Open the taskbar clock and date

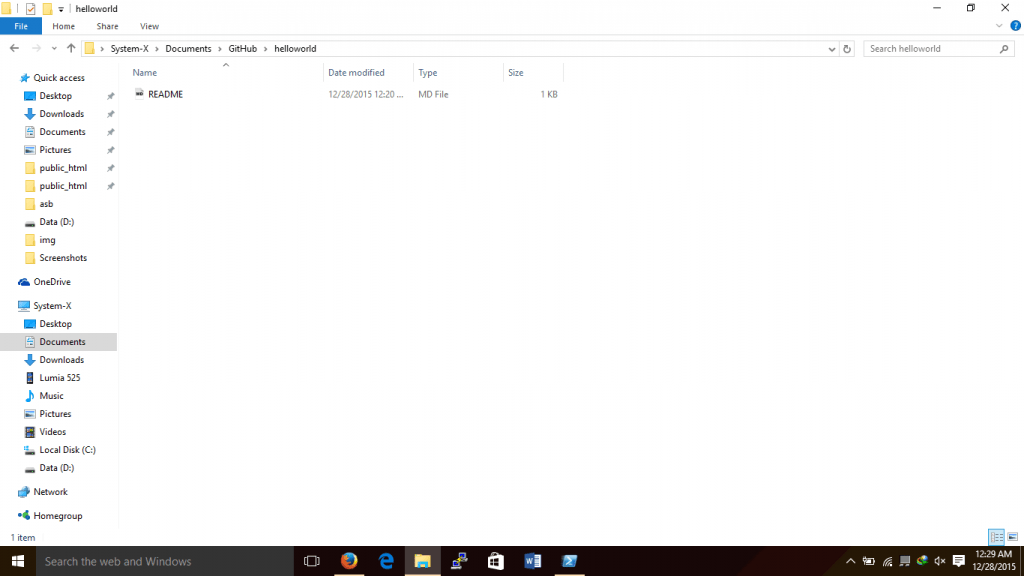(x=994, y=561)
